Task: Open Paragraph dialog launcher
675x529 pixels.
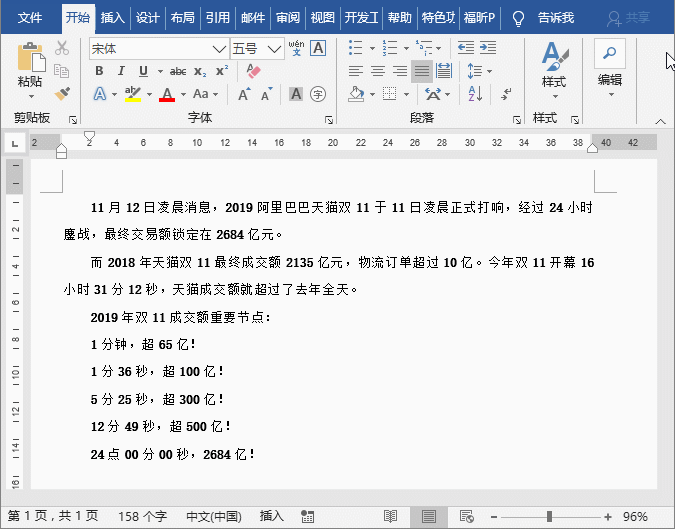Action: 517,120
